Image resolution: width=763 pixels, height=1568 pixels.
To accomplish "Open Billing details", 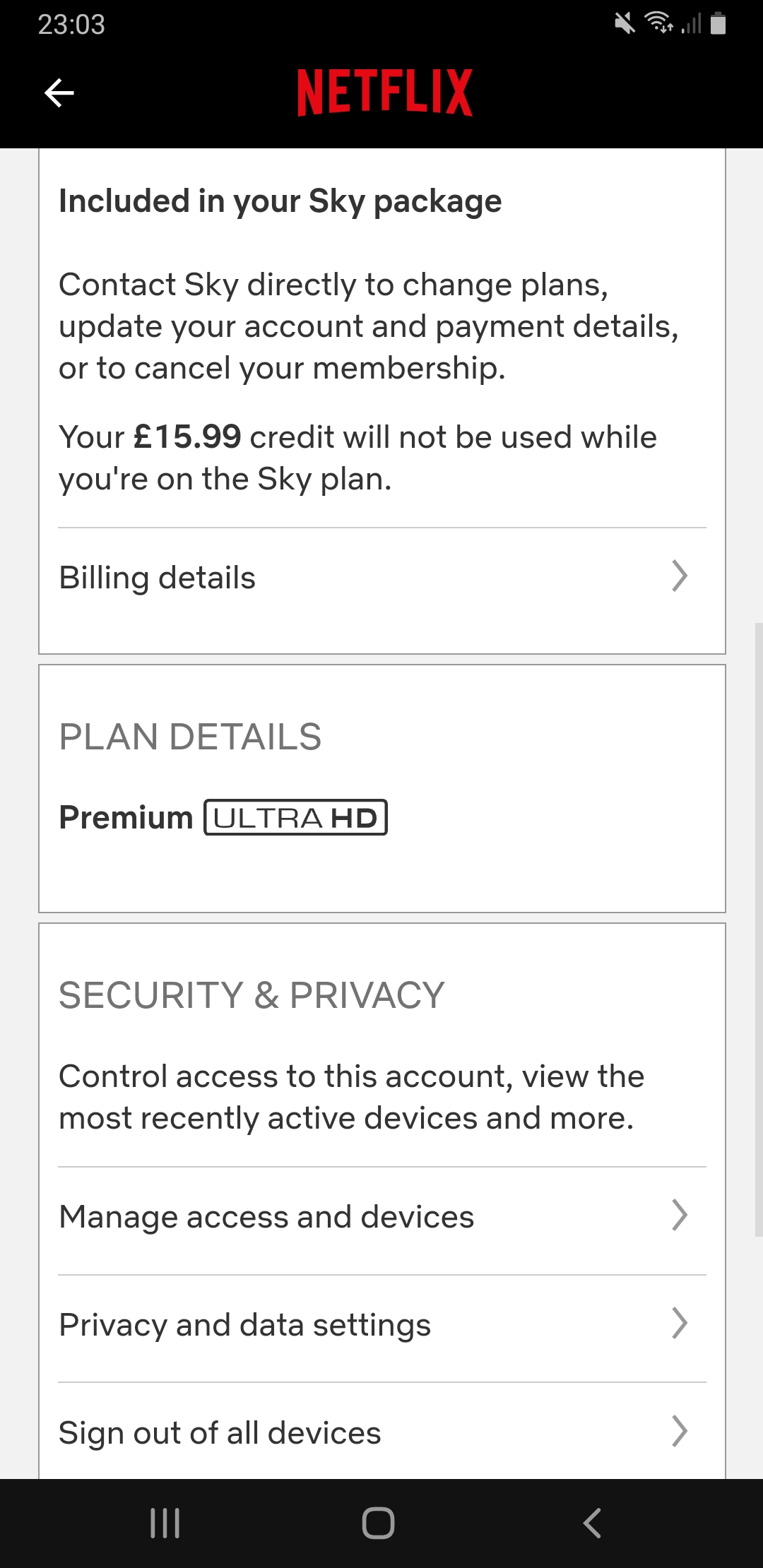I will pos(158,577).
